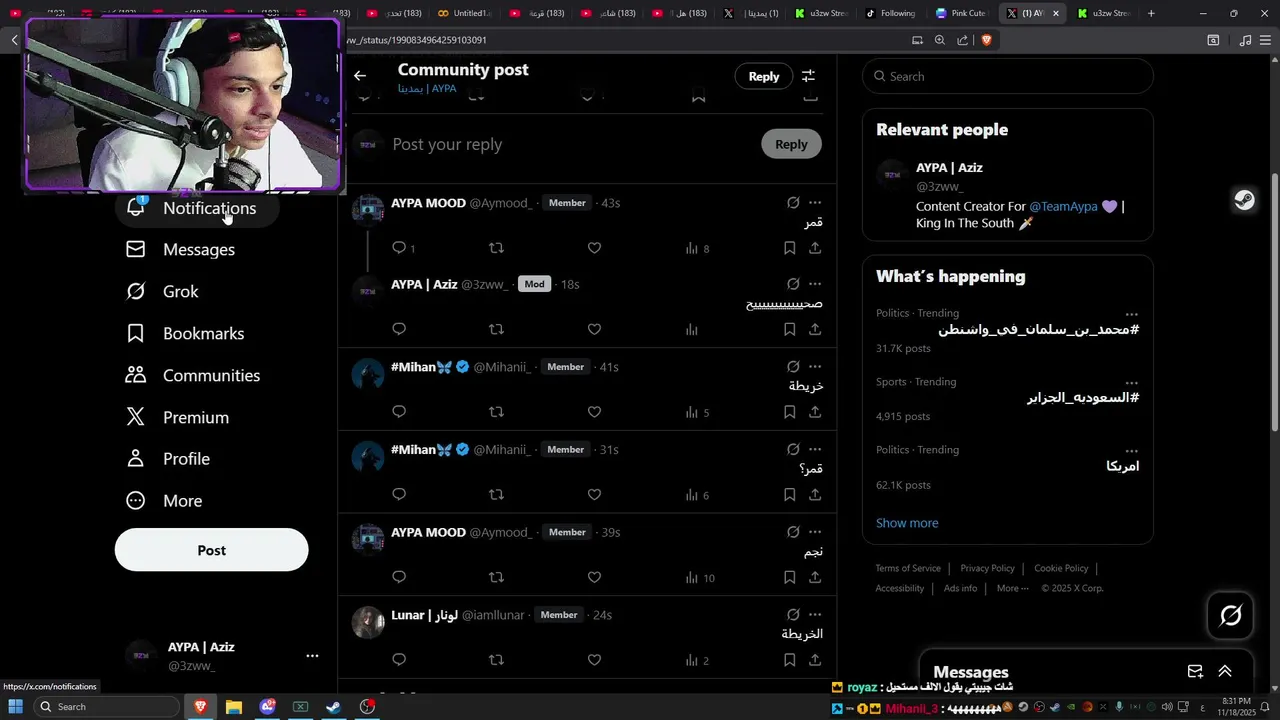Viewport: 1280px width, 720px height.
Task: Bookmark the #Mihan 31s post
Action: [x=789, y=494]
